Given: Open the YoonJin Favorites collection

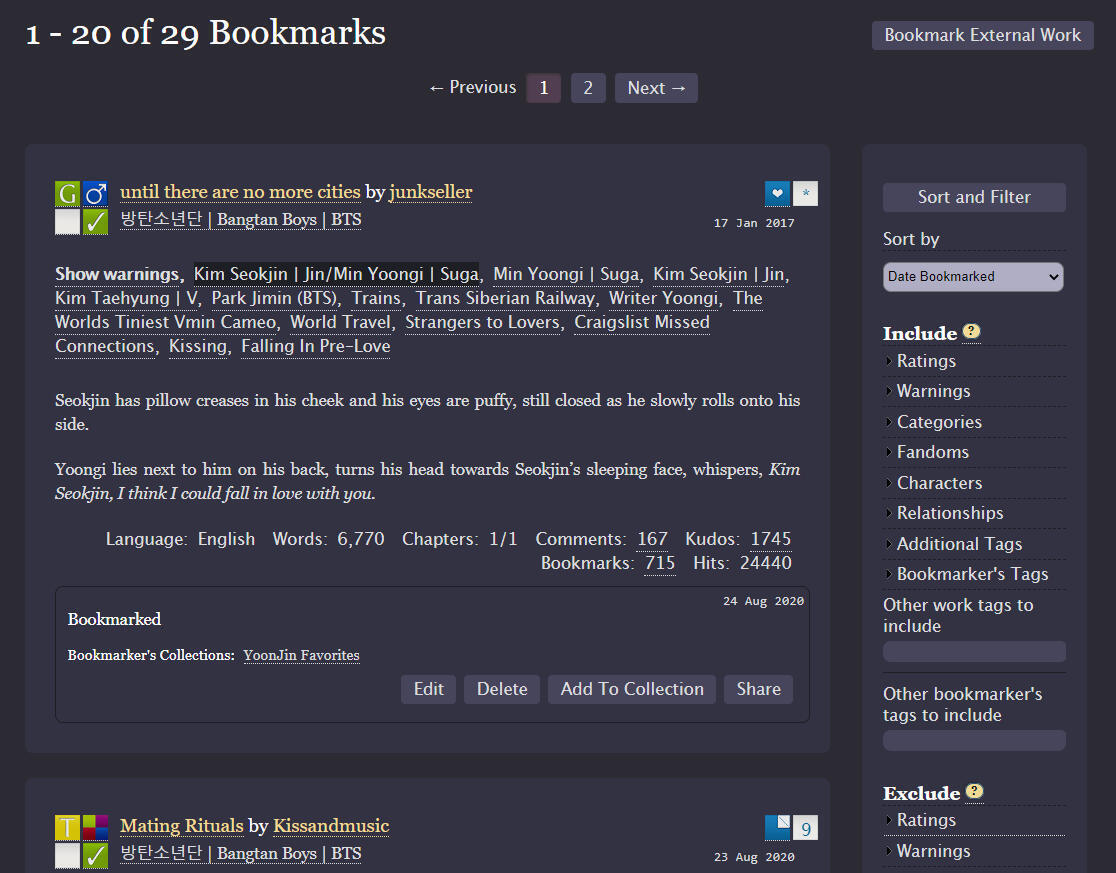Looking at the screenshot, I should point(301,655).
